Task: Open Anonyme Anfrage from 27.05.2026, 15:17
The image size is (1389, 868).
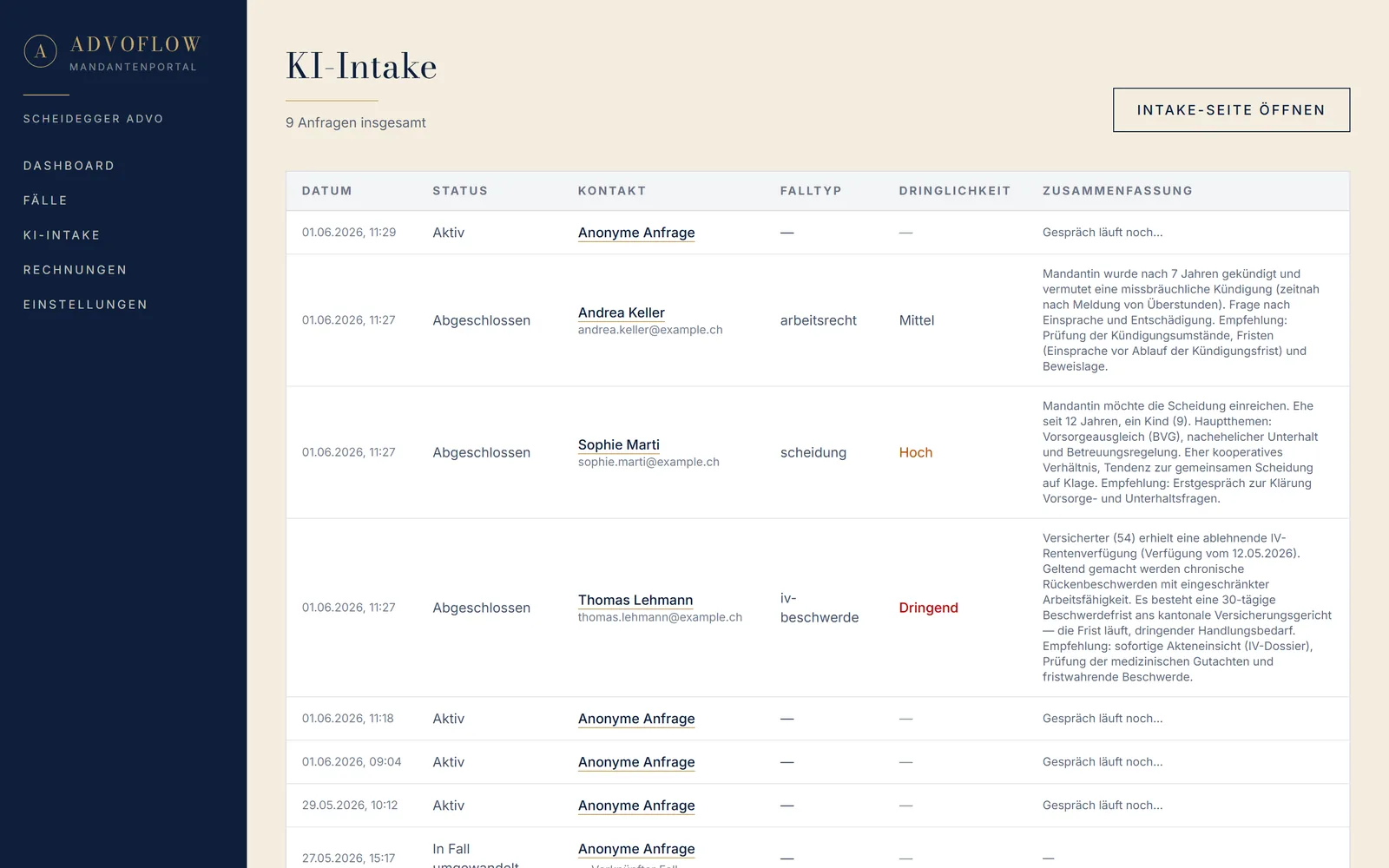Action: point(636,849)
